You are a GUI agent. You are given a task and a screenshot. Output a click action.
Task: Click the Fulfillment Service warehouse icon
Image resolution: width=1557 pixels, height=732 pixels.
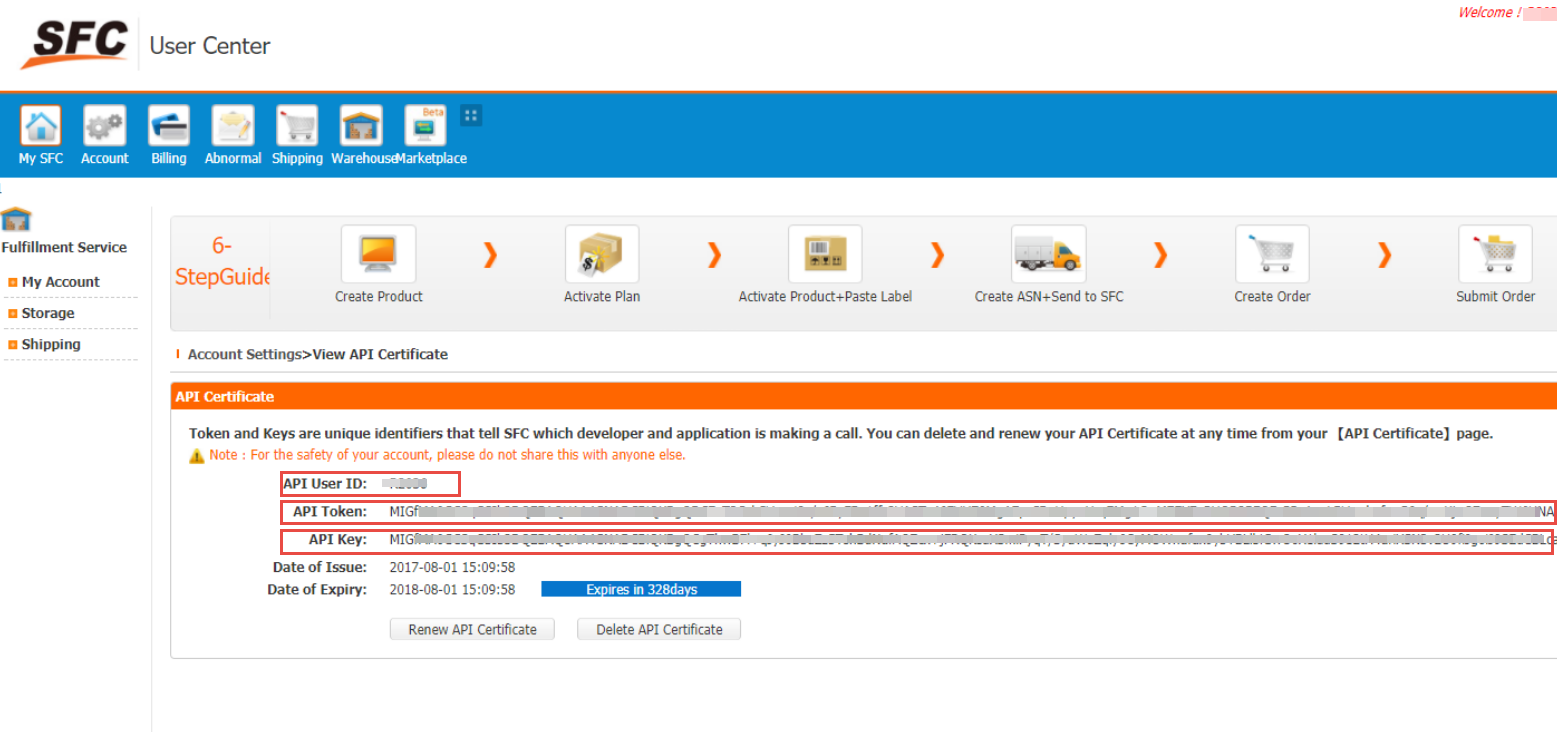pyautogui.click(x=16, y=219)
